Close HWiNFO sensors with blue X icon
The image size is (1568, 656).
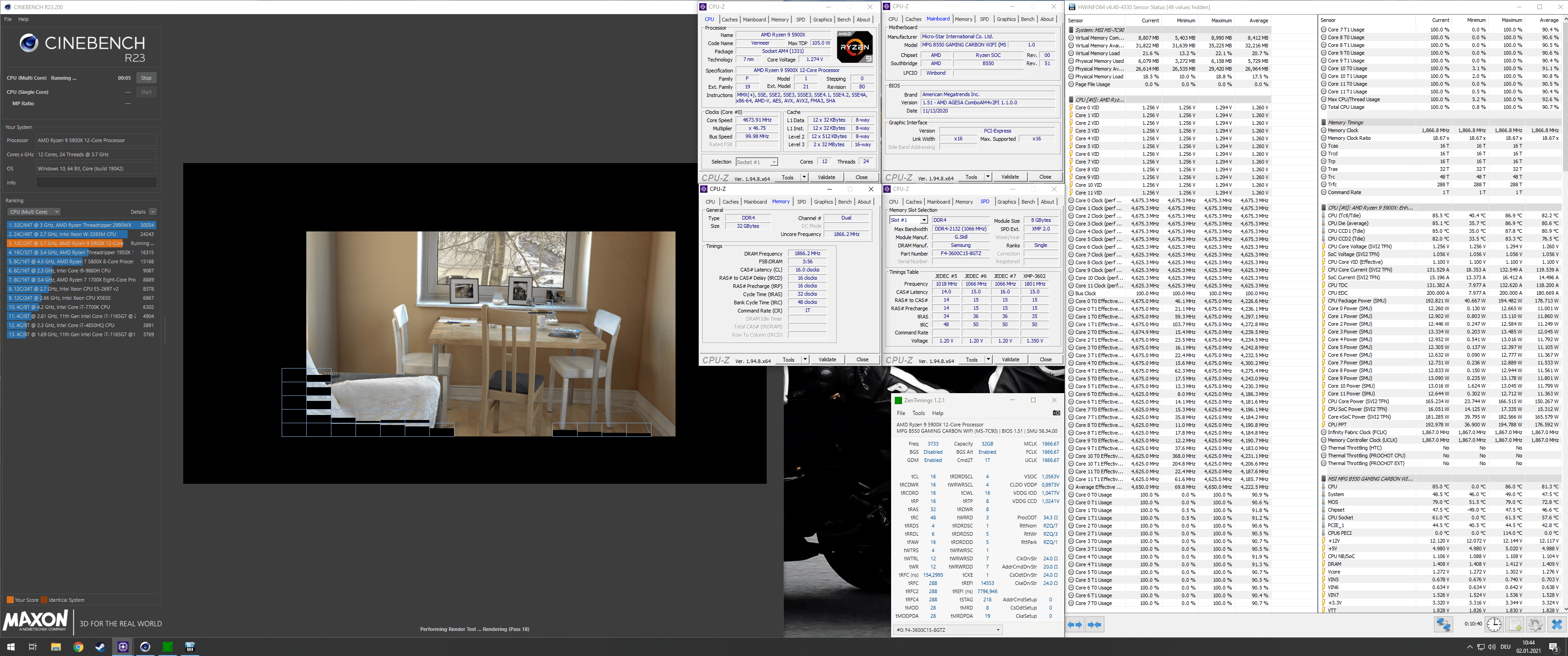click(x=1557, y=625)
